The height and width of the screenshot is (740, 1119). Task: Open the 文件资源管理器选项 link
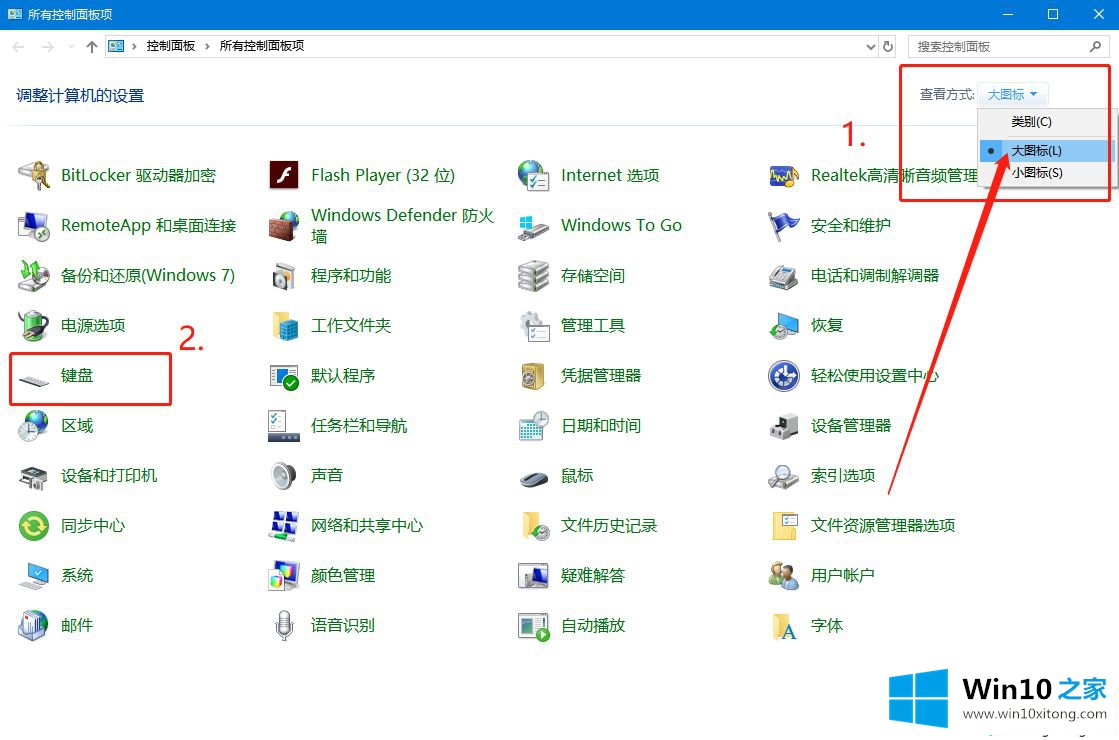point(883,526)
